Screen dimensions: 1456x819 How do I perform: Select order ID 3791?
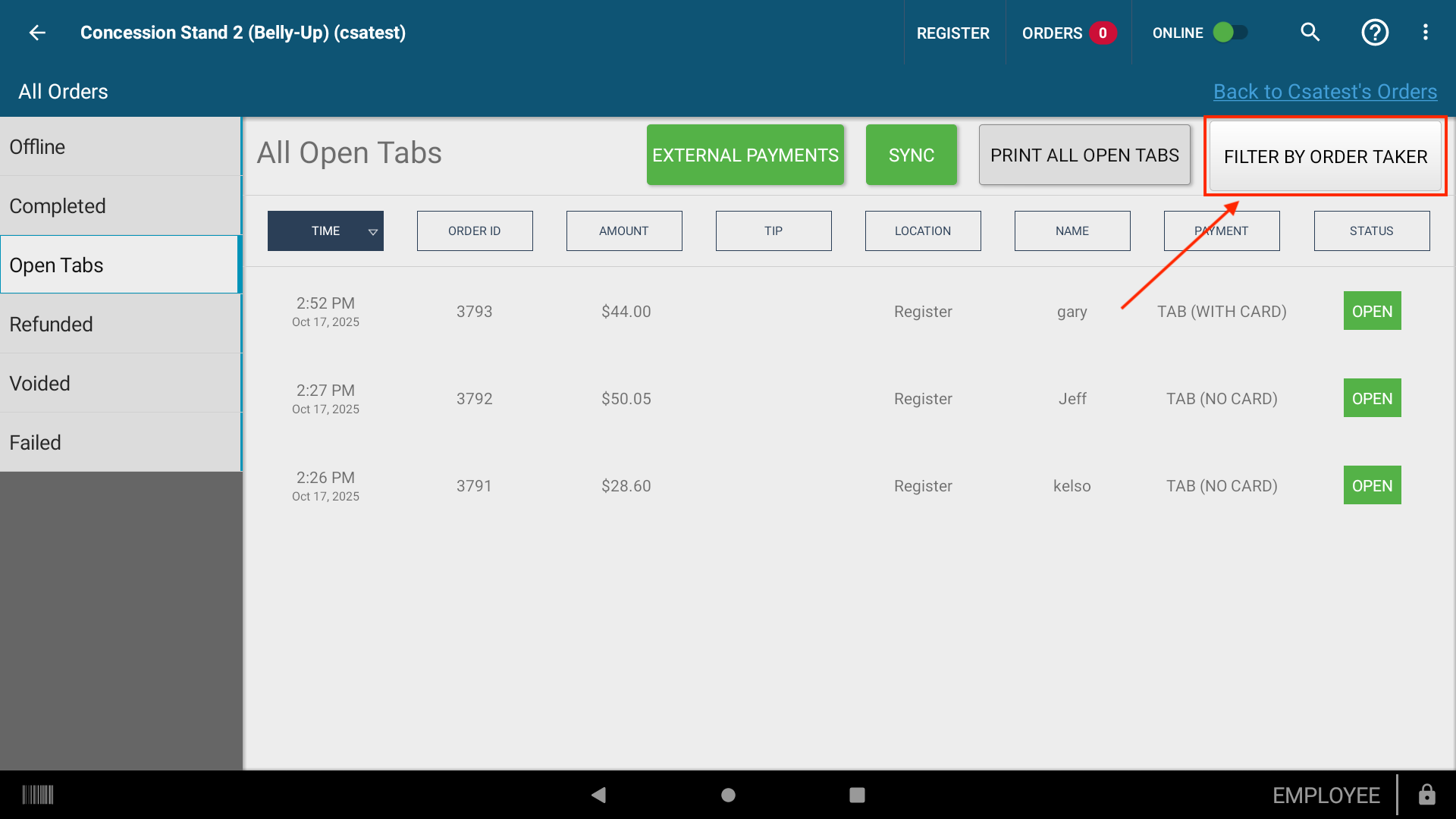click(475, 486)
